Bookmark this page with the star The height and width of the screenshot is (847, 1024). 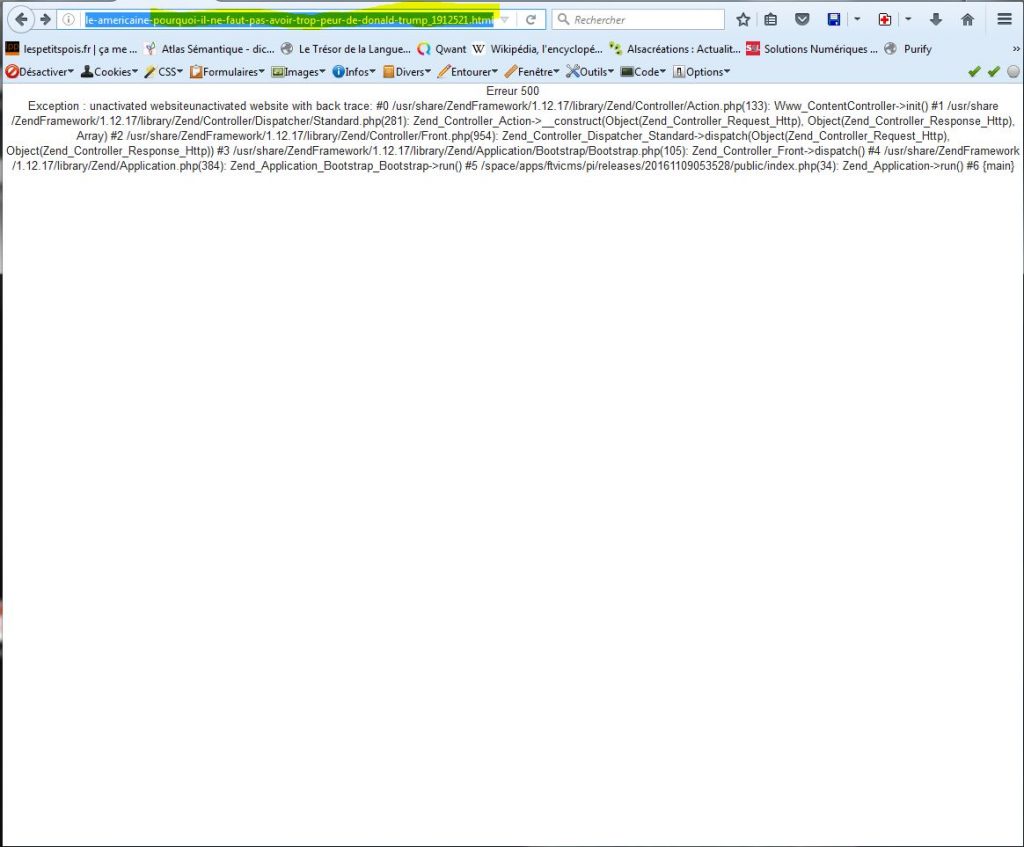(x=743, y=20)
